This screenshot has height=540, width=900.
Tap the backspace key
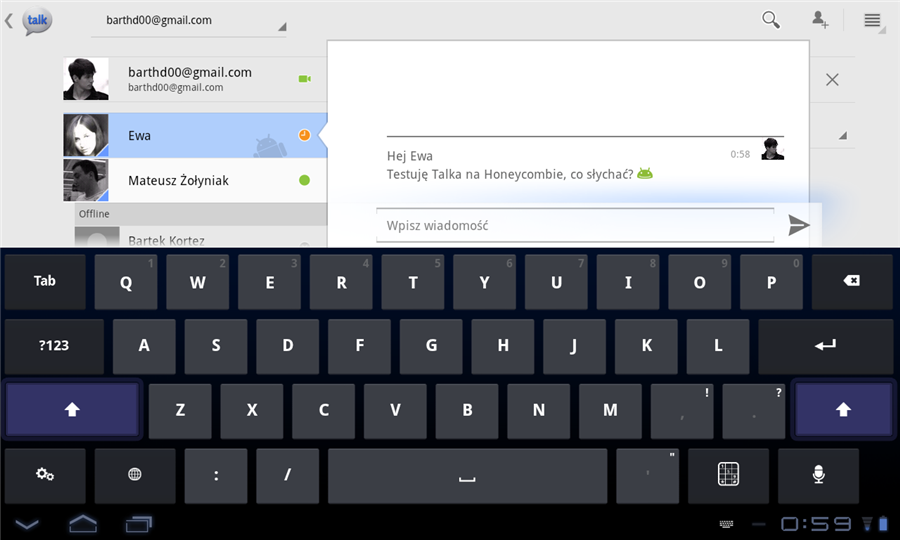click(852, 281)
